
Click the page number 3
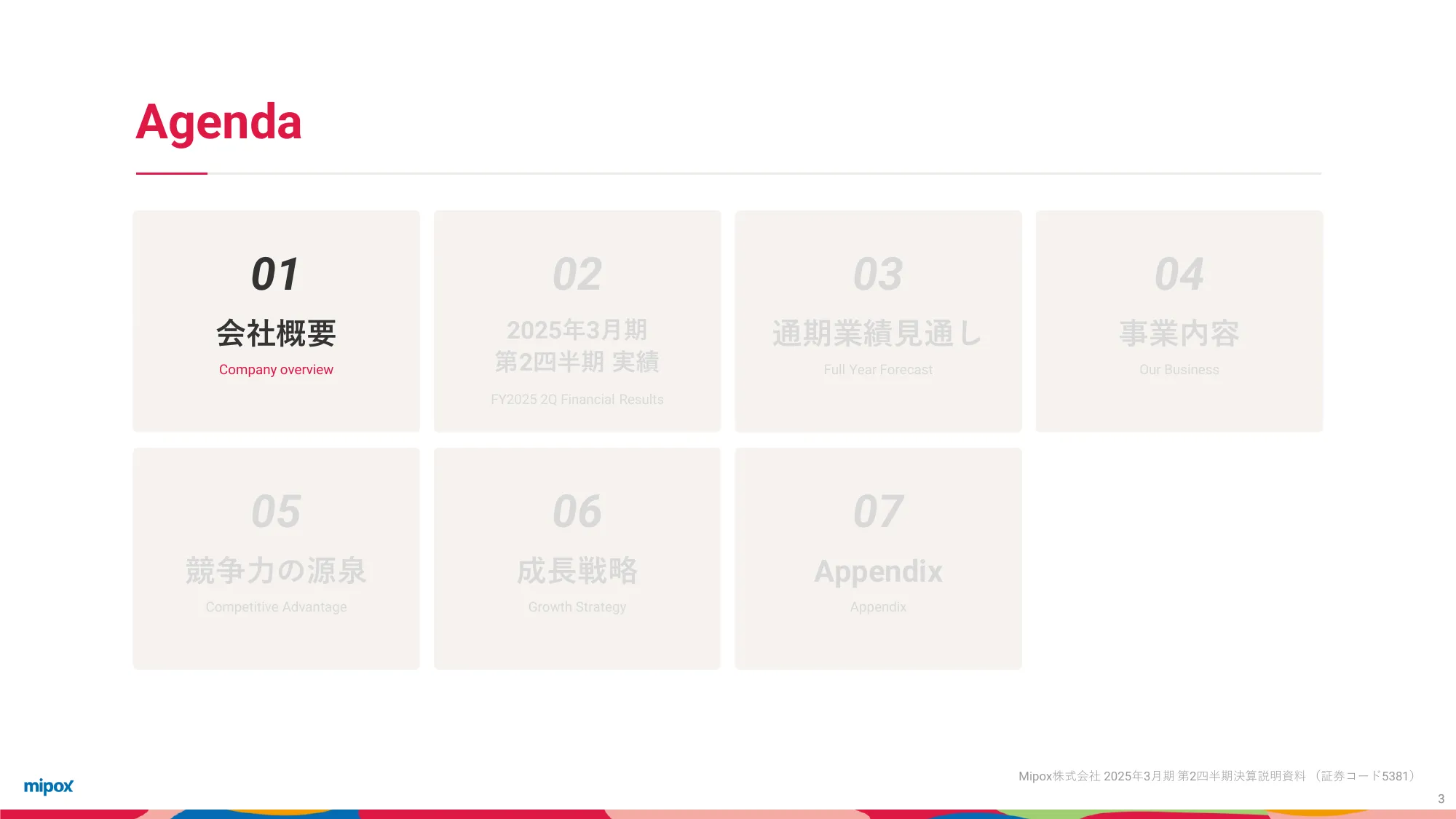click(x=1441, y=799)
